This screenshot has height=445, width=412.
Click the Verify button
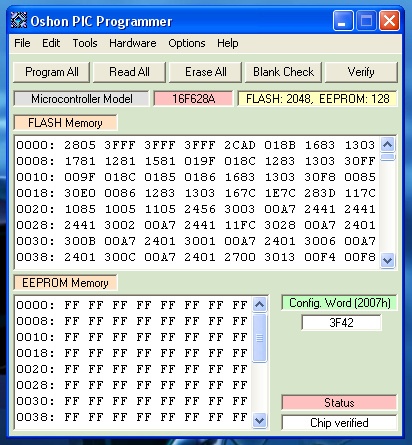tap(361, 72)
